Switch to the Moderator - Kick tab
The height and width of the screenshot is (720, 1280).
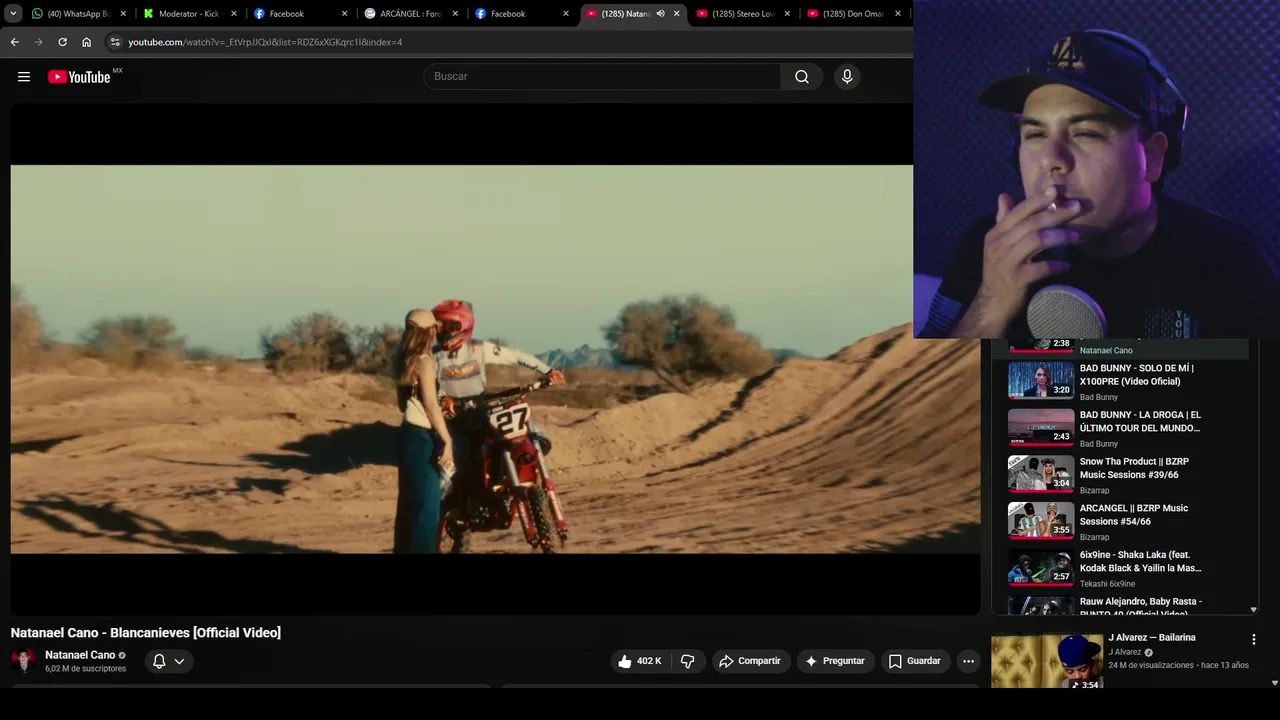(190, 14)
